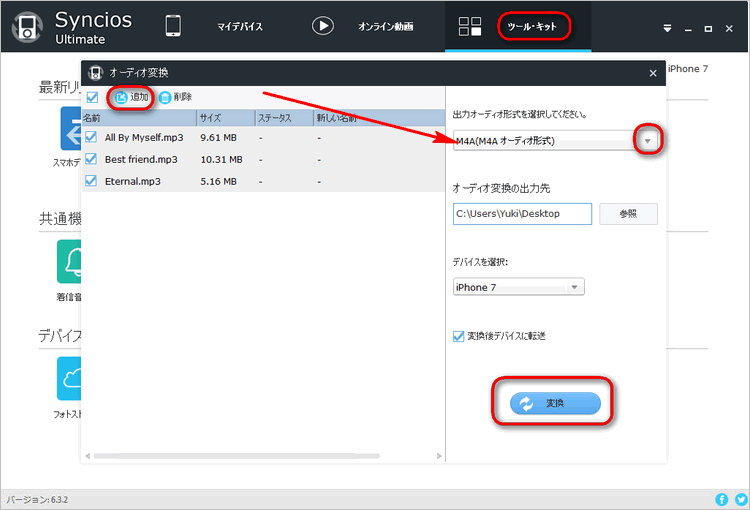Click the 名前 column header
750x510 pixels.
click(x=139, y=118)
